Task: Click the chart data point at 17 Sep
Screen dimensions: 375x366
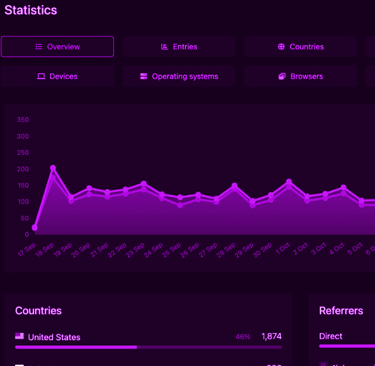Action: pos(35,227)
